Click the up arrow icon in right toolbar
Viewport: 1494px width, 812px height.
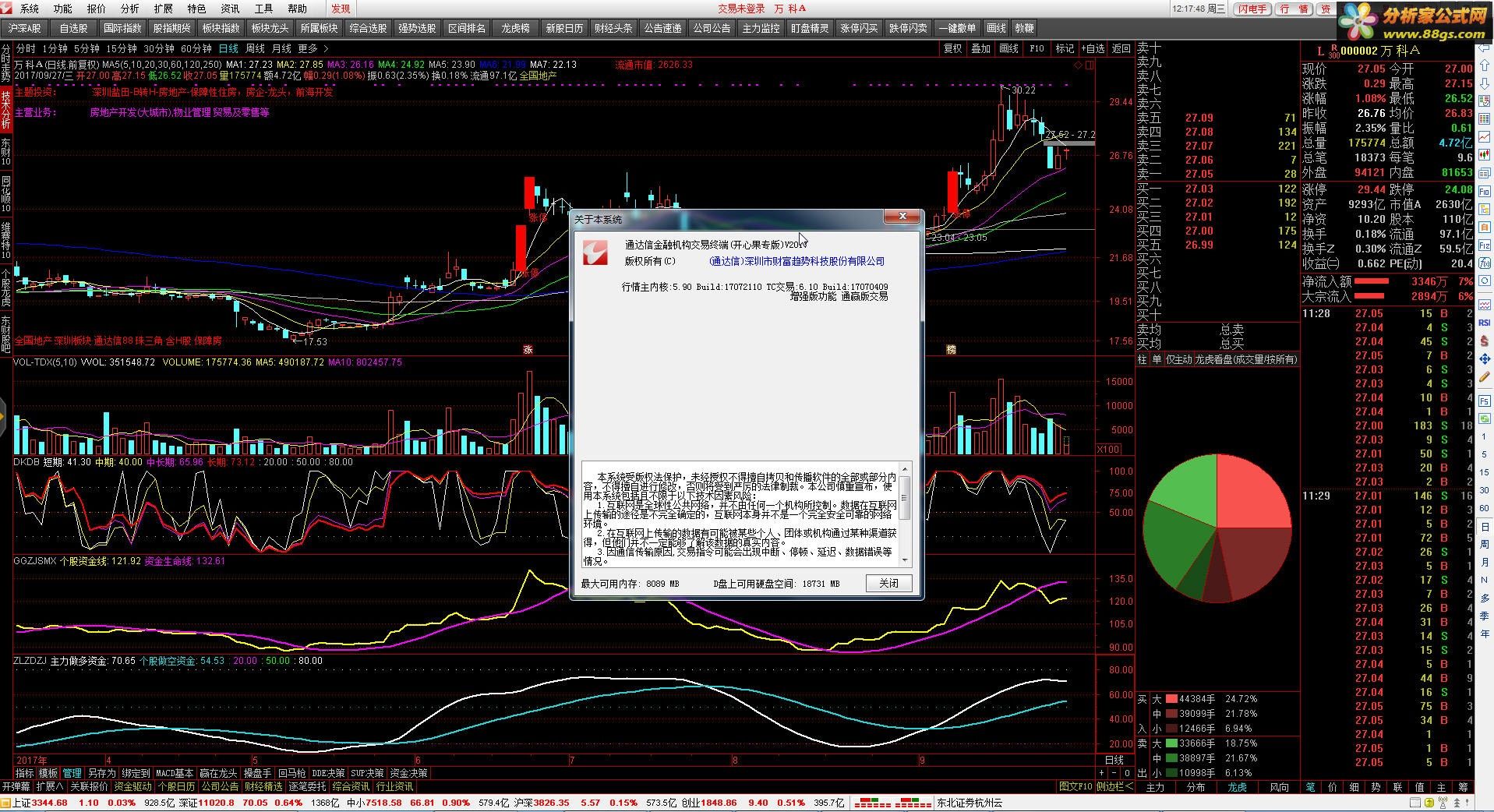point(1484,65)
